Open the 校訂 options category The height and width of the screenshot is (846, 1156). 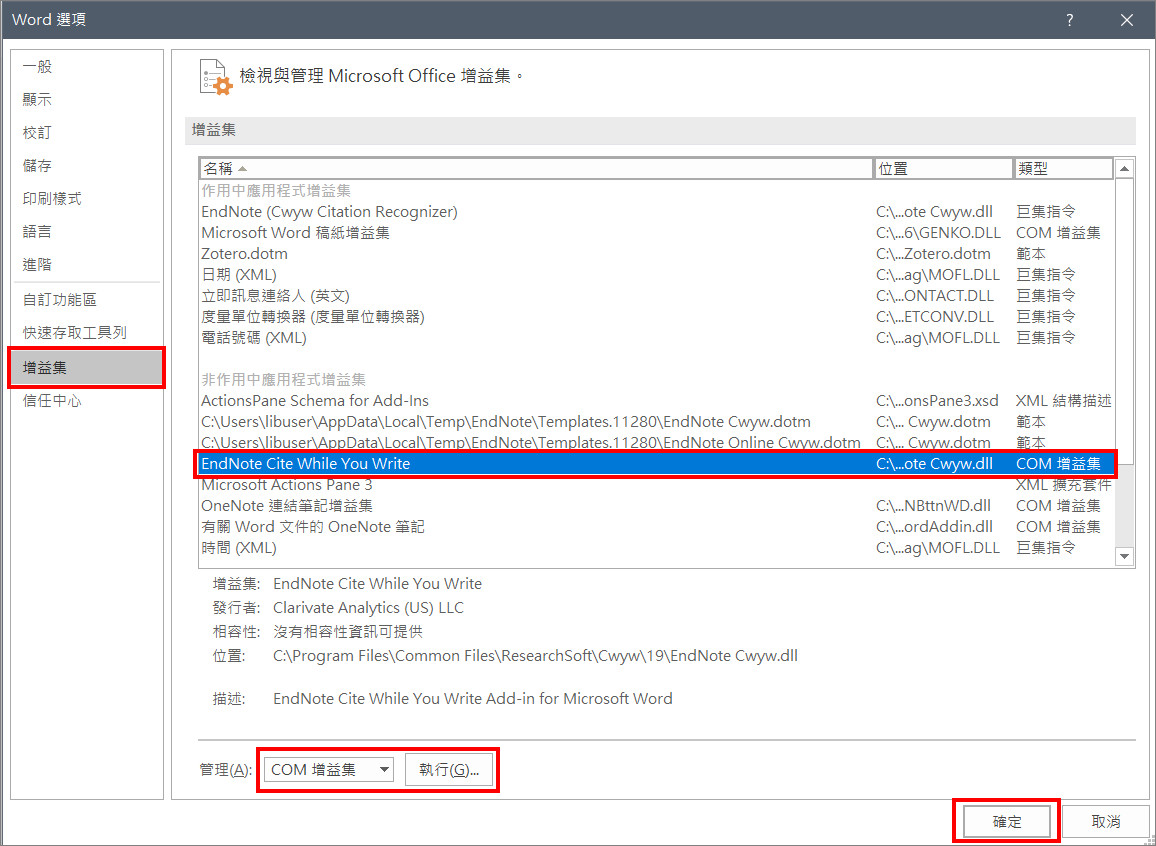[x=87, y=133]
